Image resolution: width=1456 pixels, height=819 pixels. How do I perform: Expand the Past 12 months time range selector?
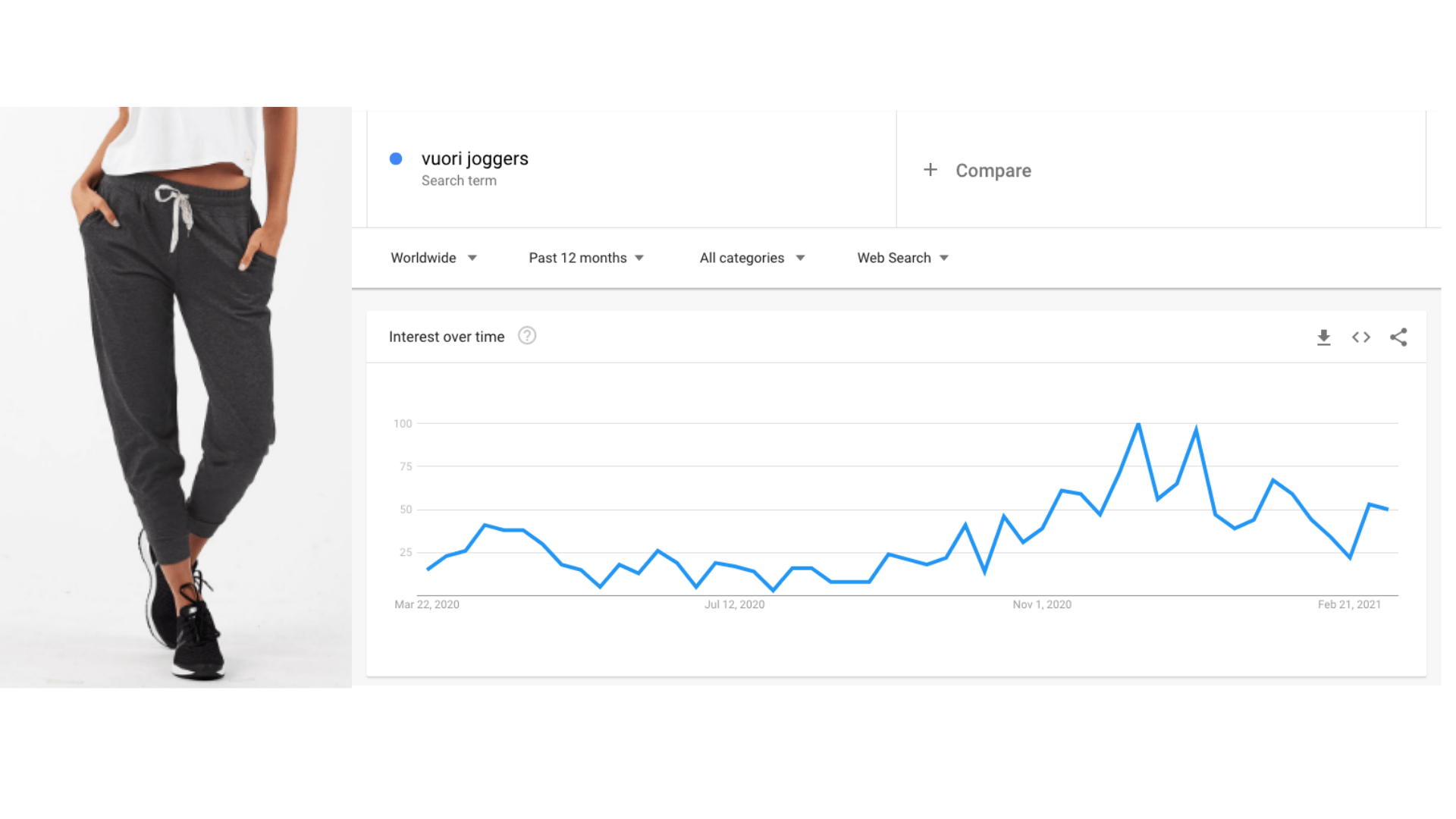pyautogui.click(x=585, y=258)
